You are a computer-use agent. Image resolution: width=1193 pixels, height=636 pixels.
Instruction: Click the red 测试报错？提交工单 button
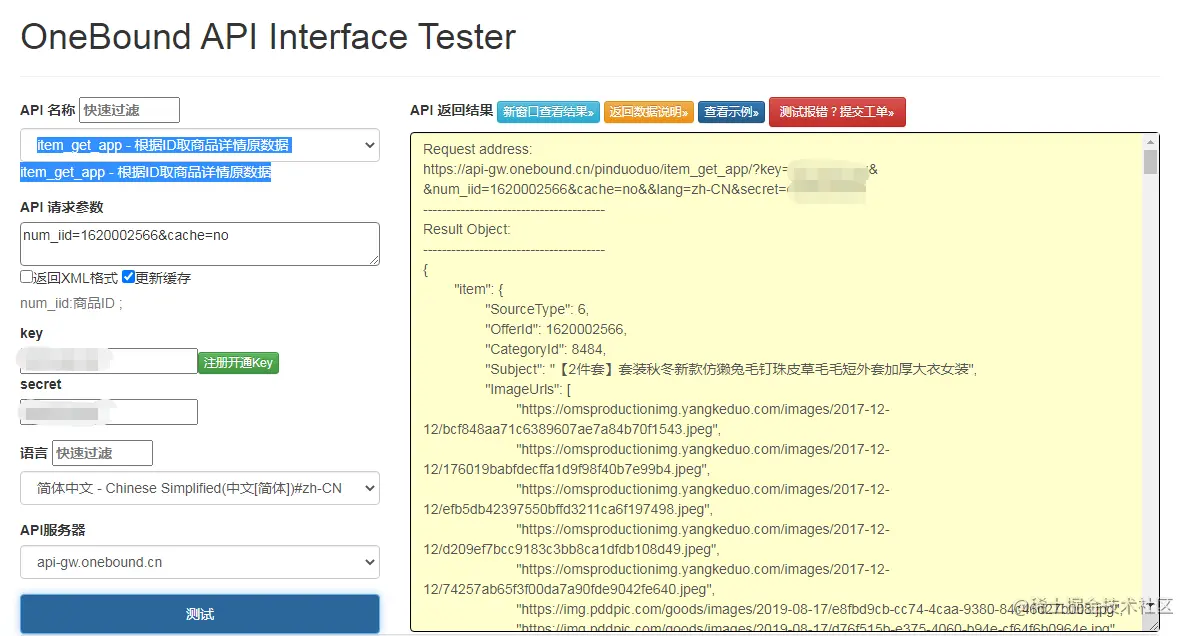coord(837,112)
